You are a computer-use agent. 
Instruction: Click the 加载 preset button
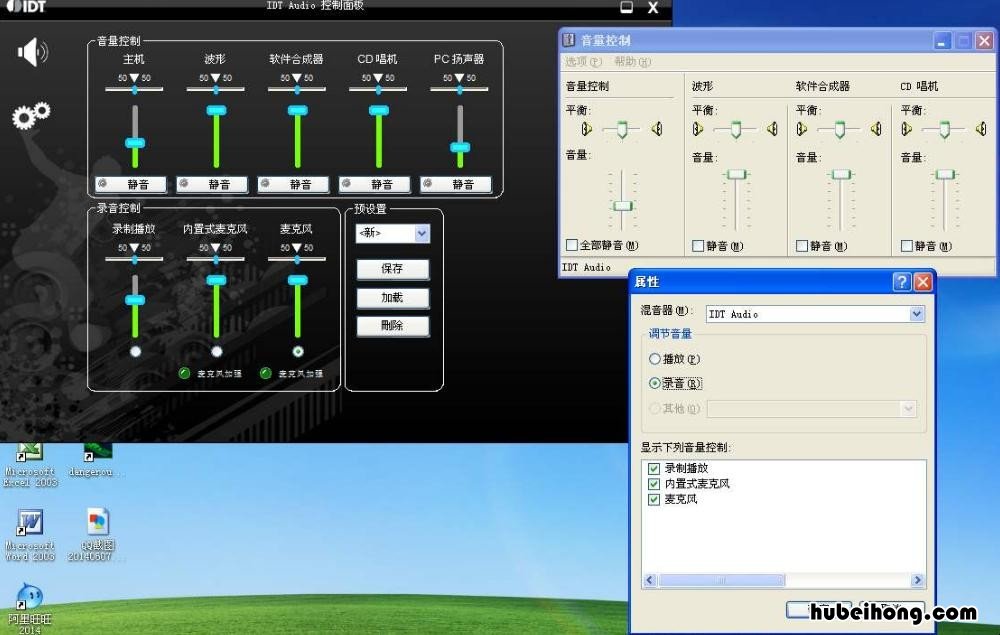(392, 298)
